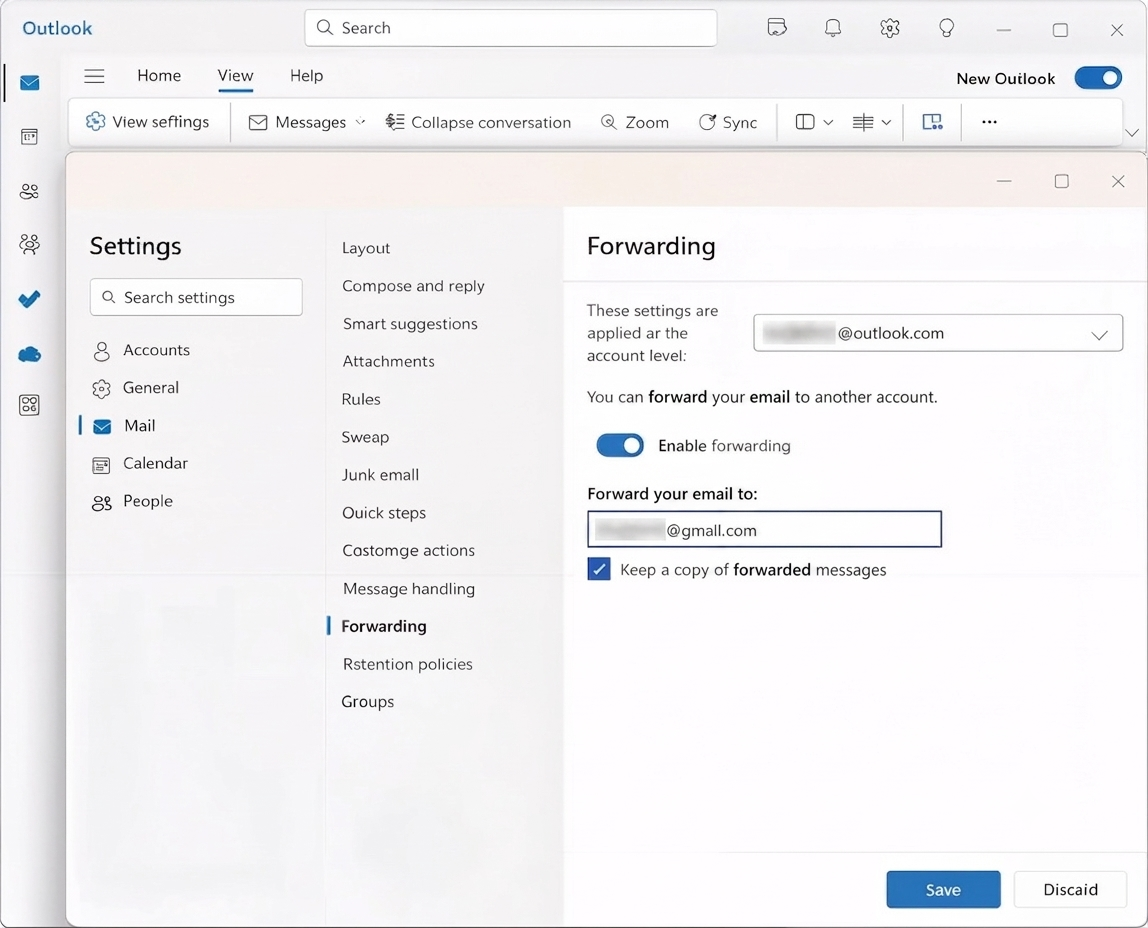Click the hamburger navigation menu icon

click(94, 76)
